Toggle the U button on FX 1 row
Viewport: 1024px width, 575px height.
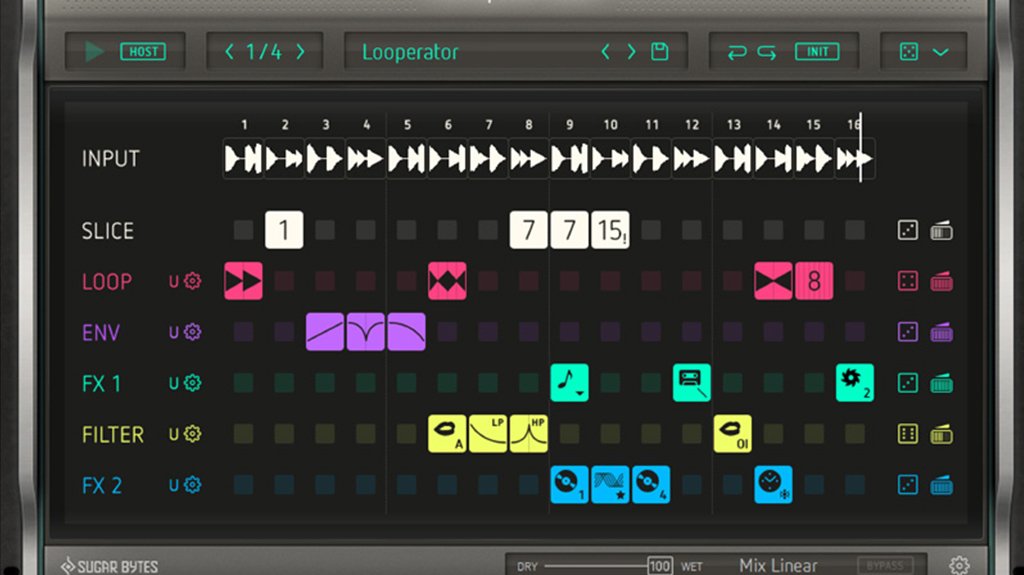174,384
